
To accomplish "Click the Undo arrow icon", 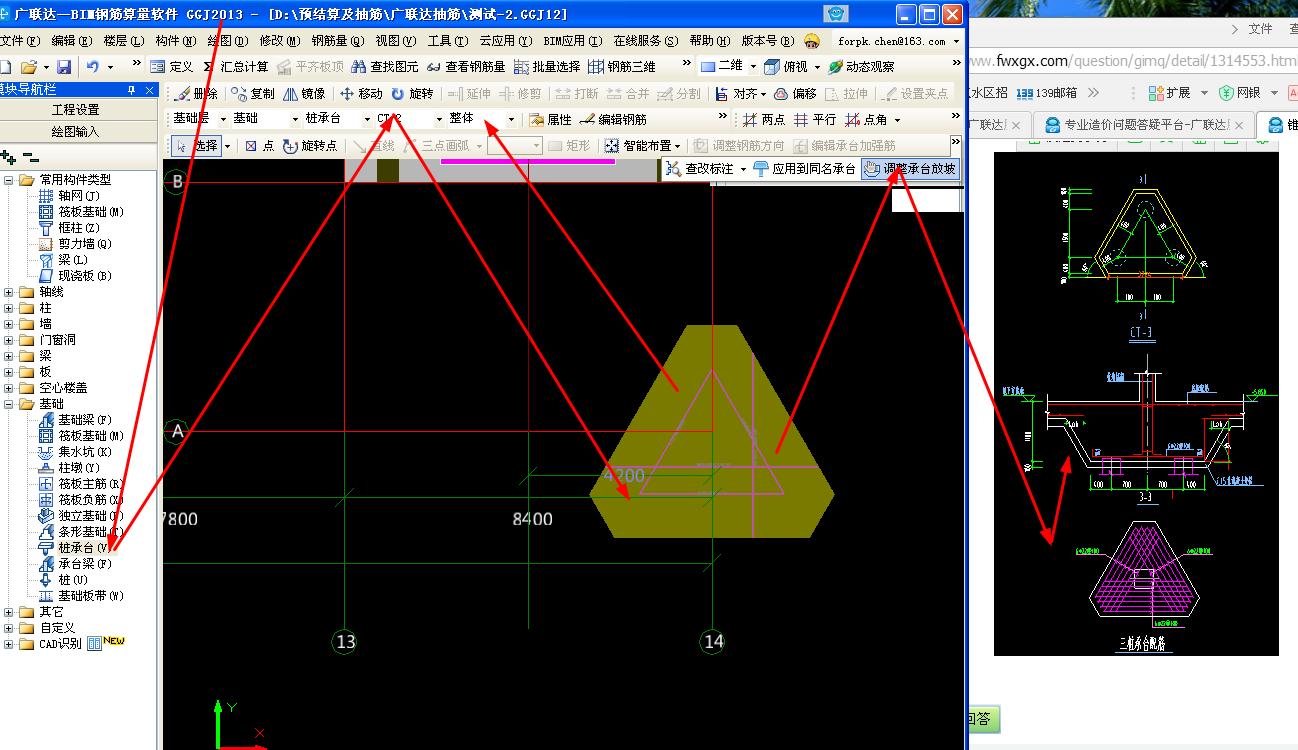I will (93, 67).
